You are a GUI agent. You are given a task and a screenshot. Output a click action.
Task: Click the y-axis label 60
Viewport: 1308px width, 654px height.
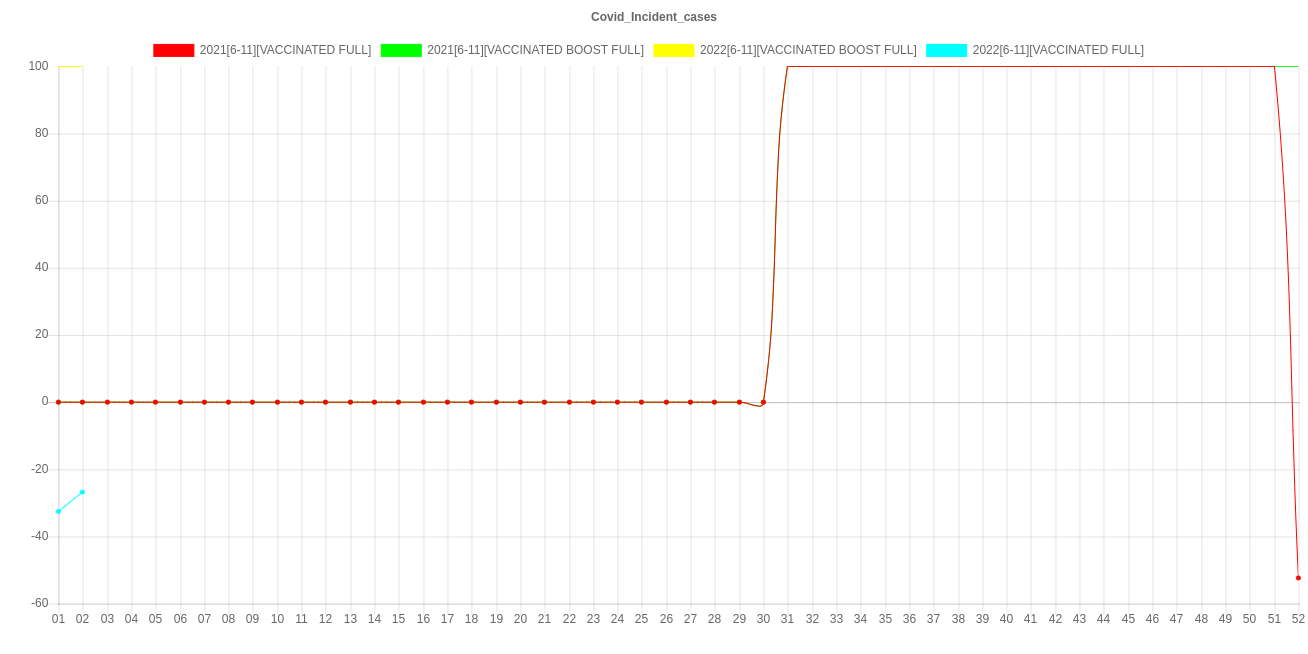point(41,200)
